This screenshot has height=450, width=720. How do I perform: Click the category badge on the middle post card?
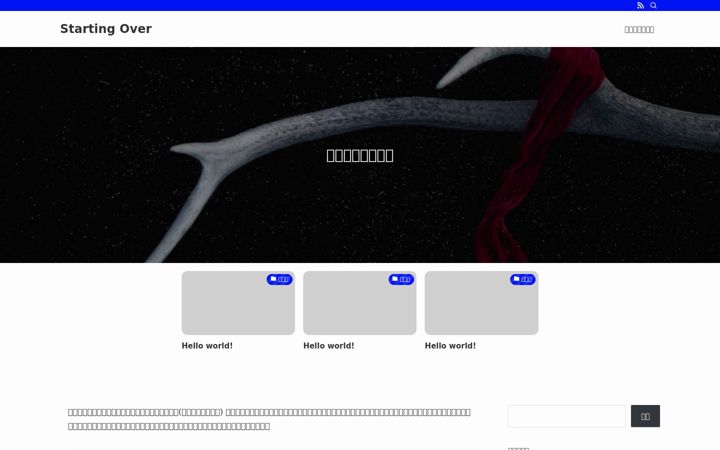pyautogui.click(x=401, y=279)
